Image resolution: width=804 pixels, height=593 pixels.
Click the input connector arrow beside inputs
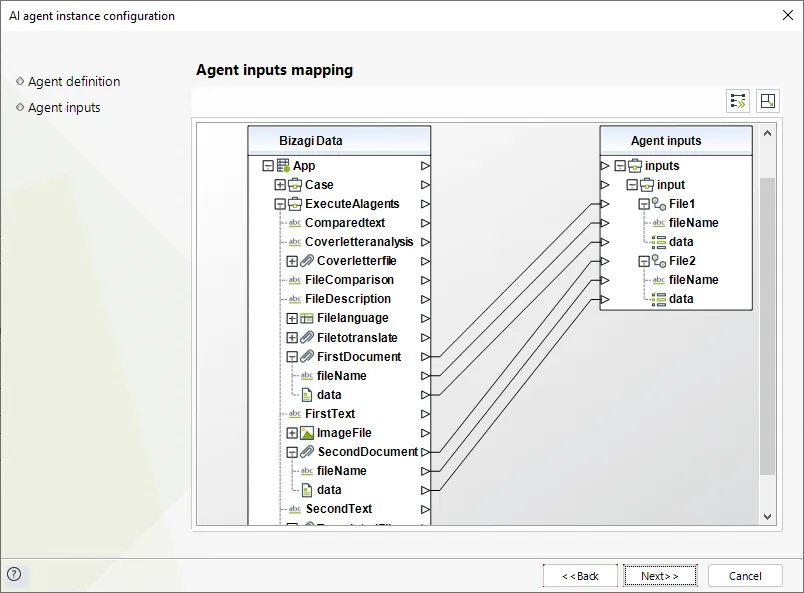605,166
